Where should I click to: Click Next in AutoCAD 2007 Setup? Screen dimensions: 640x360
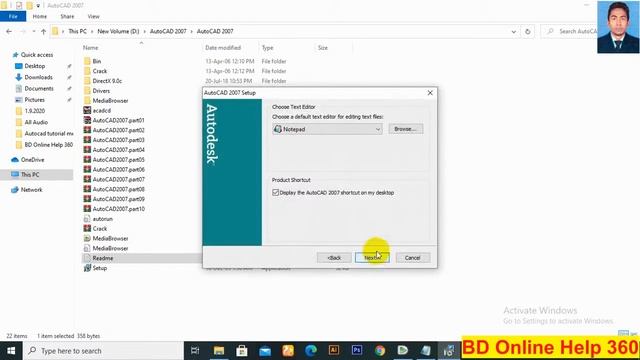click(372, 258)
